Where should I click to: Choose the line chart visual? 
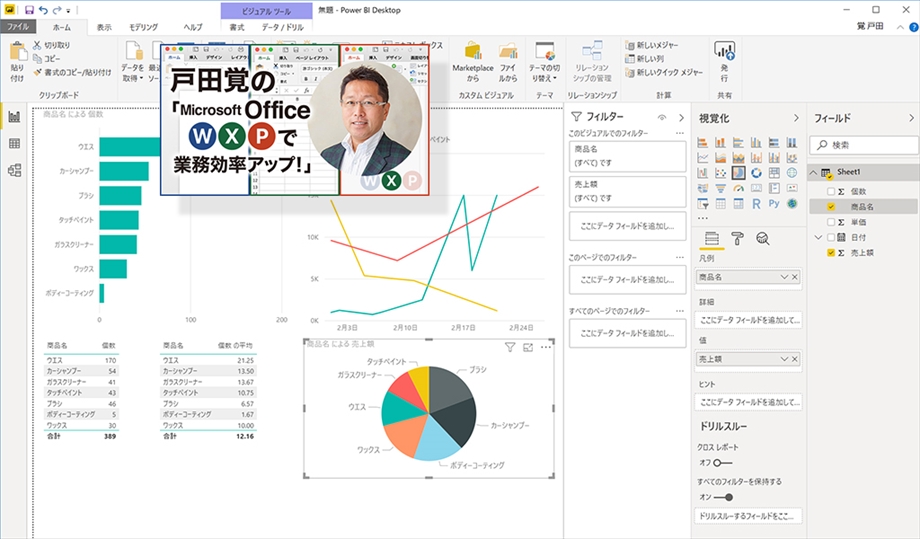click(x=702, y=158)
